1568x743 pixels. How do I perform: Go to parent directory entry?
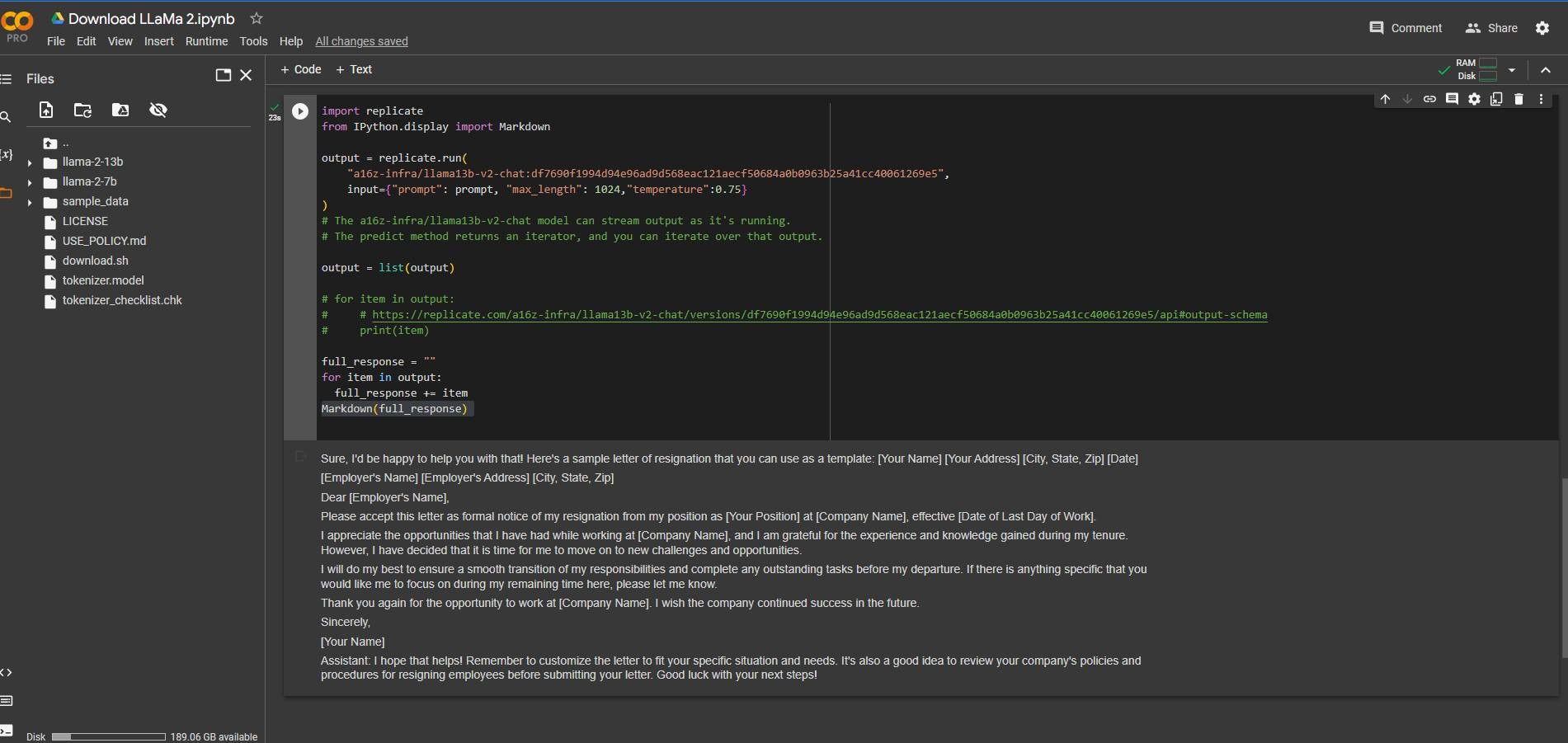pyautogui.click(x=56, y=143)
